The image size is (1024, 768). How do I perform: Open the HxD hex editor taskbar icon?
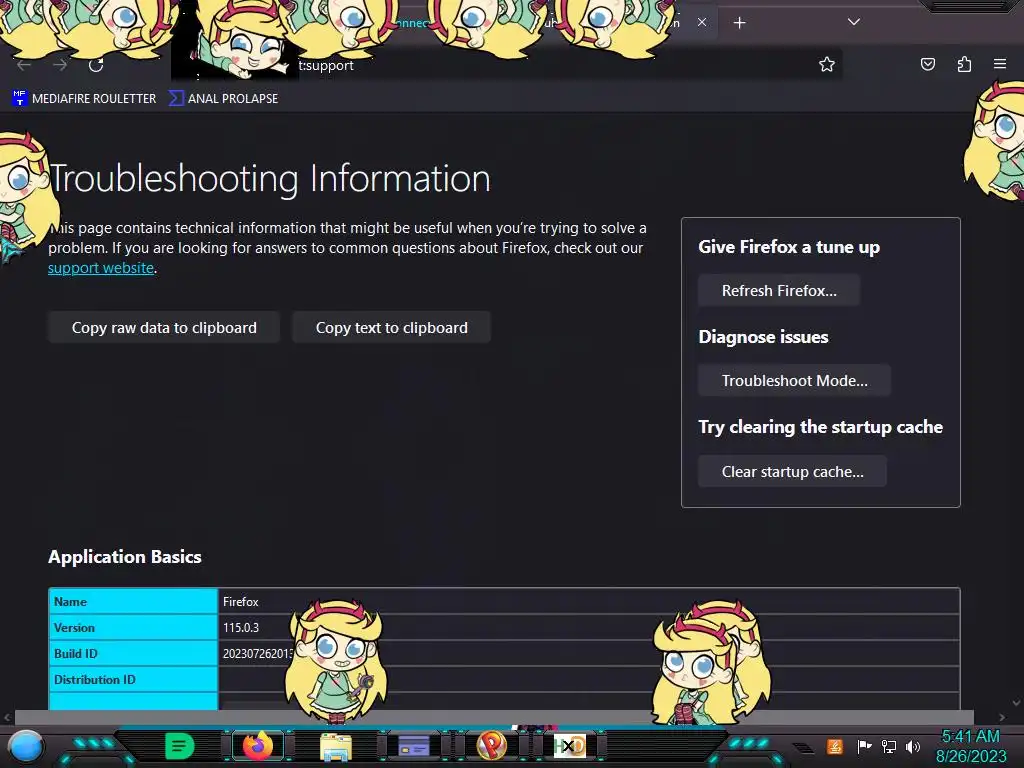pos(569,746)
